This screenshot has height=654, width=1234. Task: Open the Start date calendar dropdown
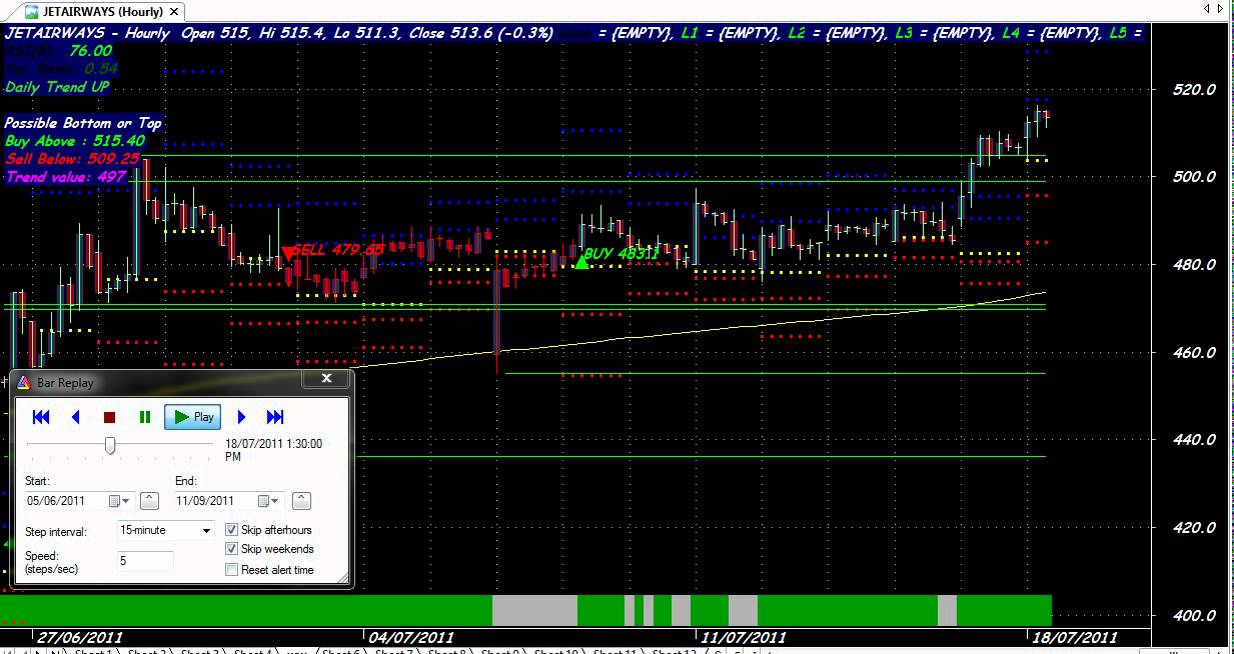pos(119,501)
